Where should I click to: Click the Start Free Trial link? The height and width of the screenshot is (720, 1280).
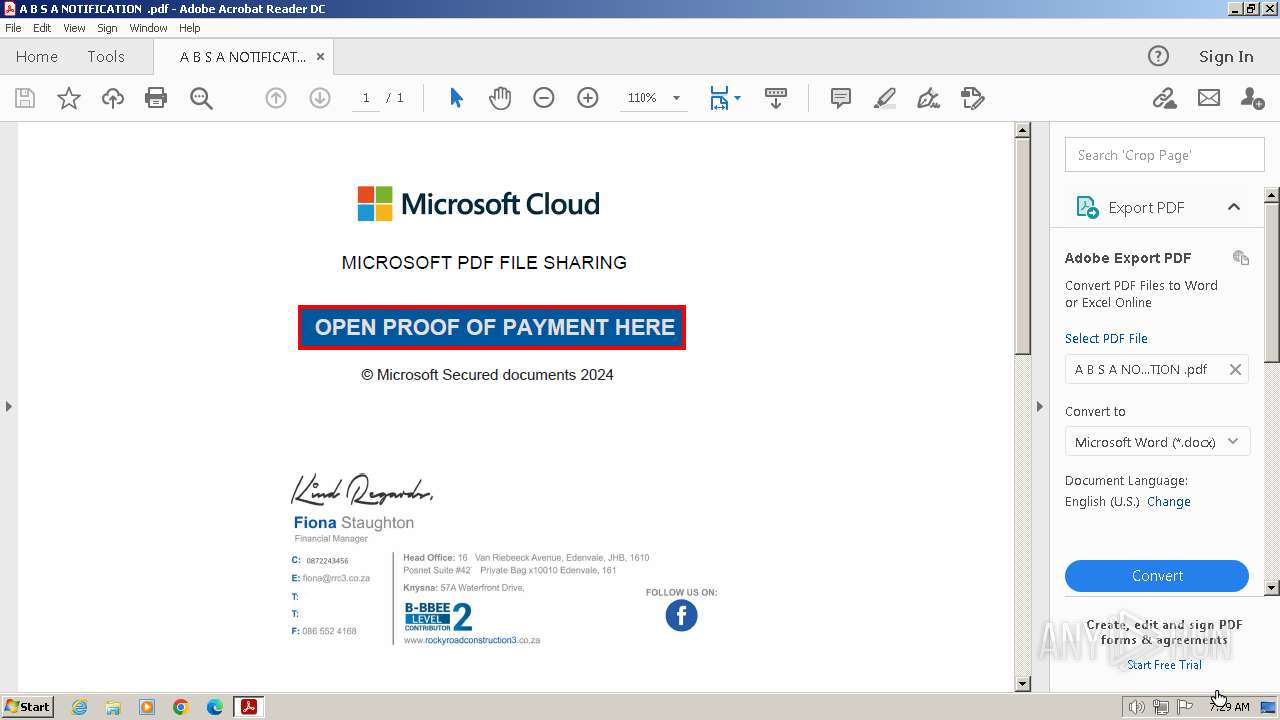coord(1164,665)
